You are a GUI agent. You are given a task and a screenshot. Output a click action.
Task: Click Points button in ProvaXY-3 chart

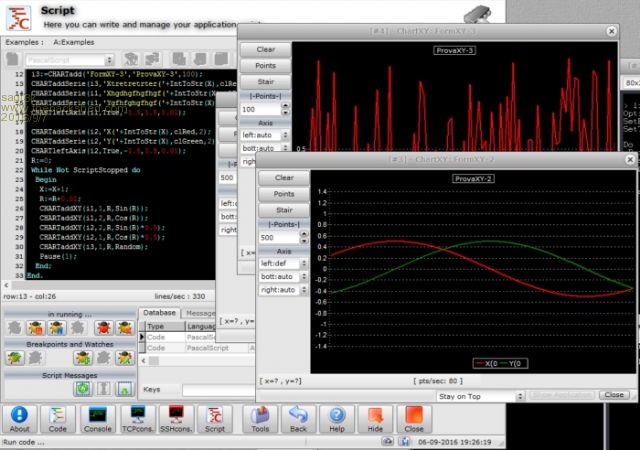point(265,65)
